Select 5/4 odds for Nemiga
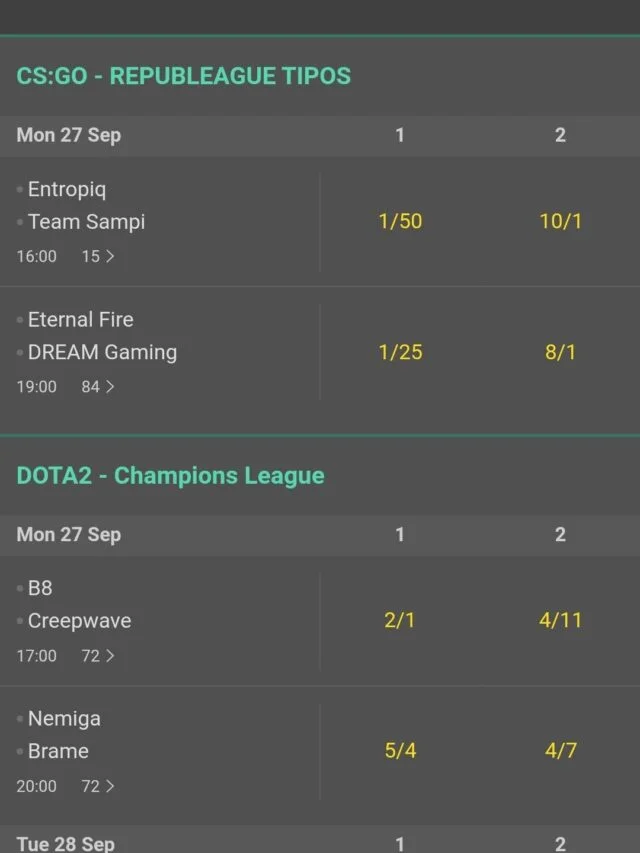This screenshot has height=853, width=640. click(400, 751)
